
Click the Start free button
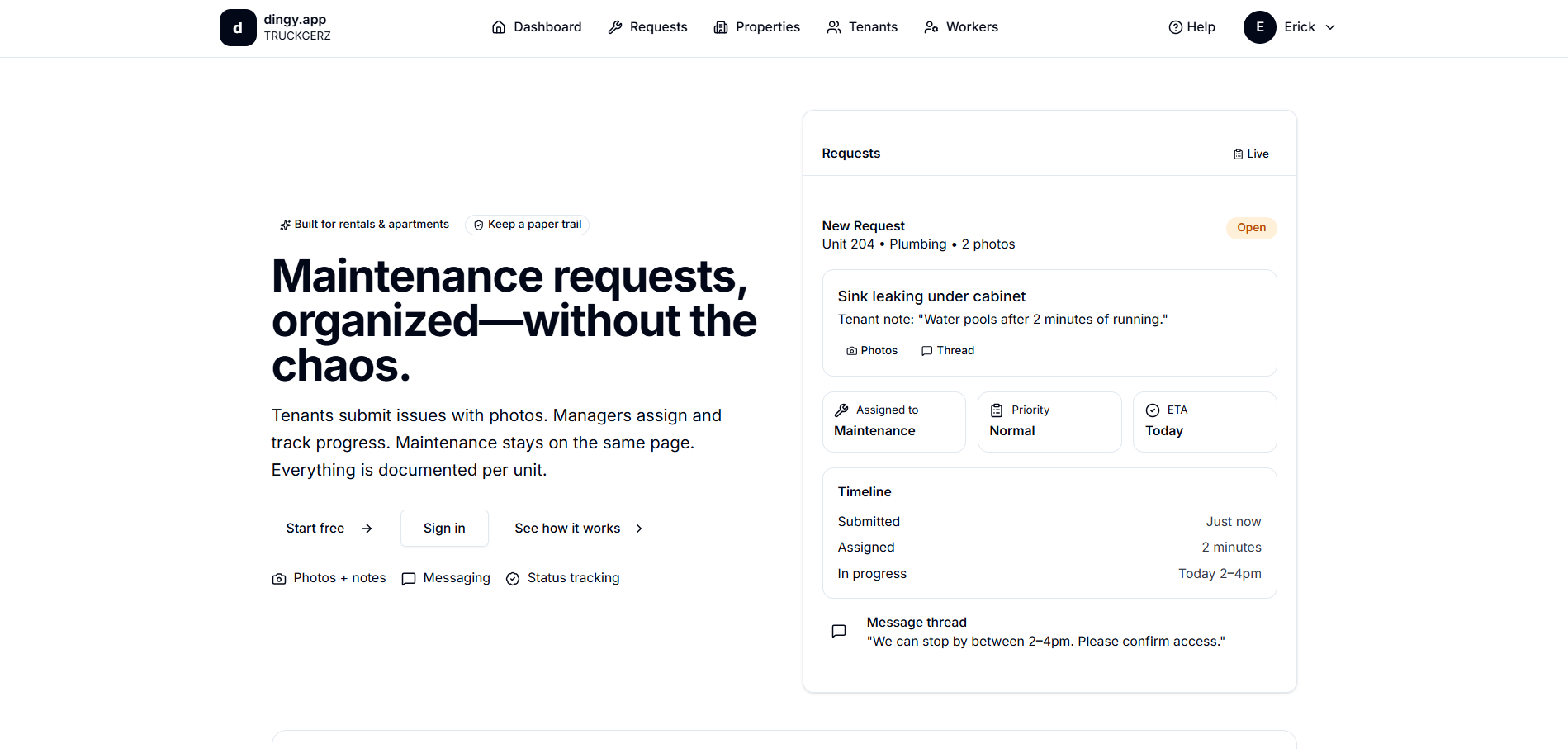[x=327, y=528]
